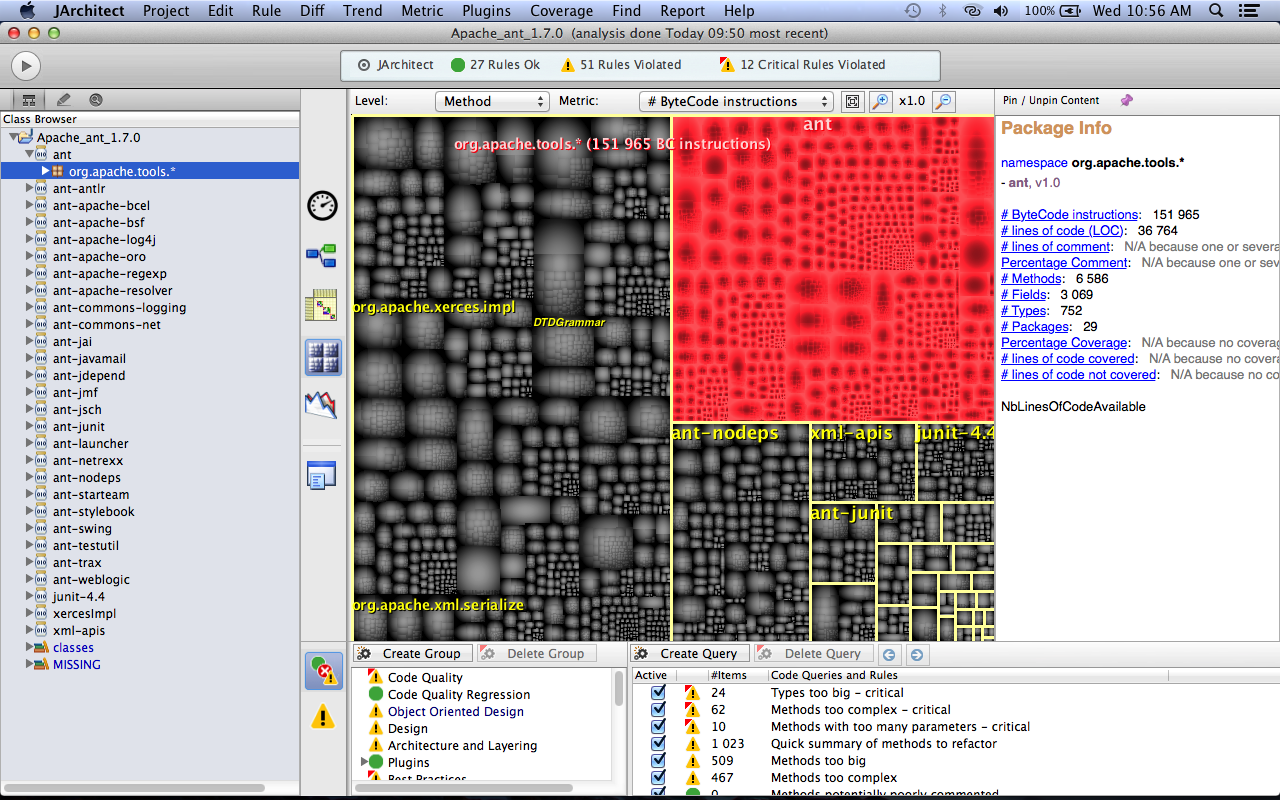
Task: Go forward with right arrow in query panel
Action: [916, 654]
